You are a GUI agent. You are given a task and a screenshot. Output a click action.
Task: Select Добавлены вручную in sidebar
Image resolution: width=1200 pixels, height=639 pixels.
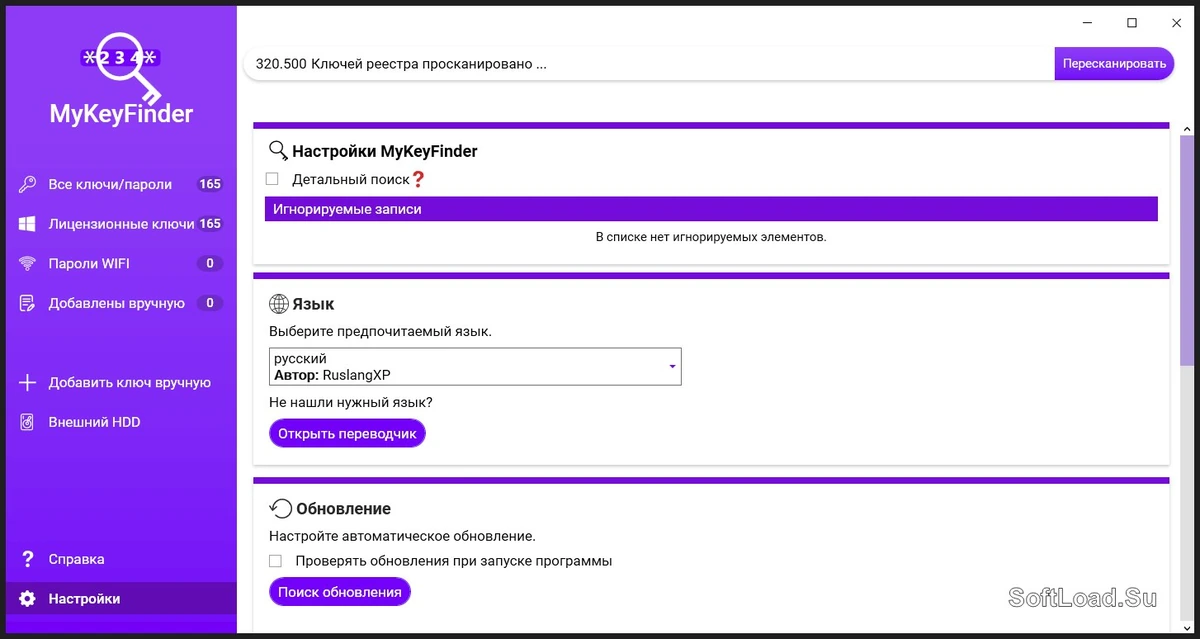(x=121, y=303)
